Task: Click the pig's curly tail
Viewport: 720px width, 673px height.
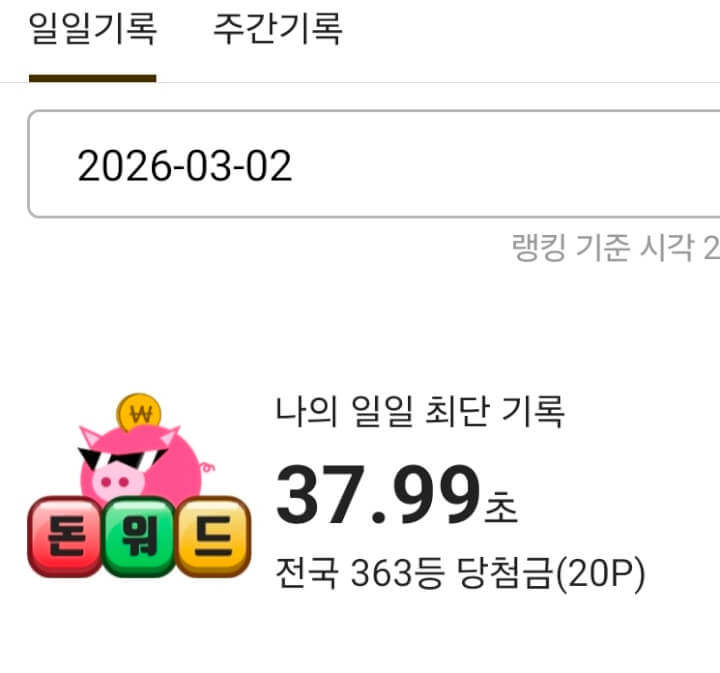Action: 207,467
